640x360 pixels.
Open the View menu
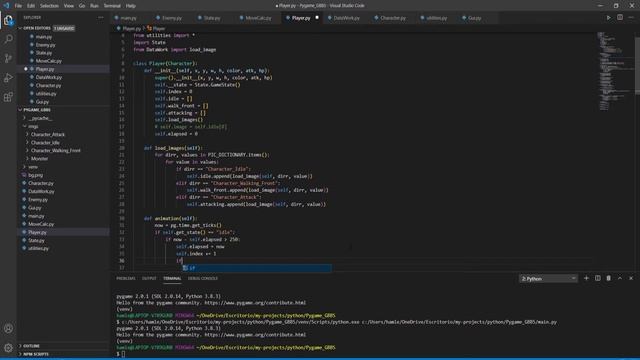click(69, 6)
